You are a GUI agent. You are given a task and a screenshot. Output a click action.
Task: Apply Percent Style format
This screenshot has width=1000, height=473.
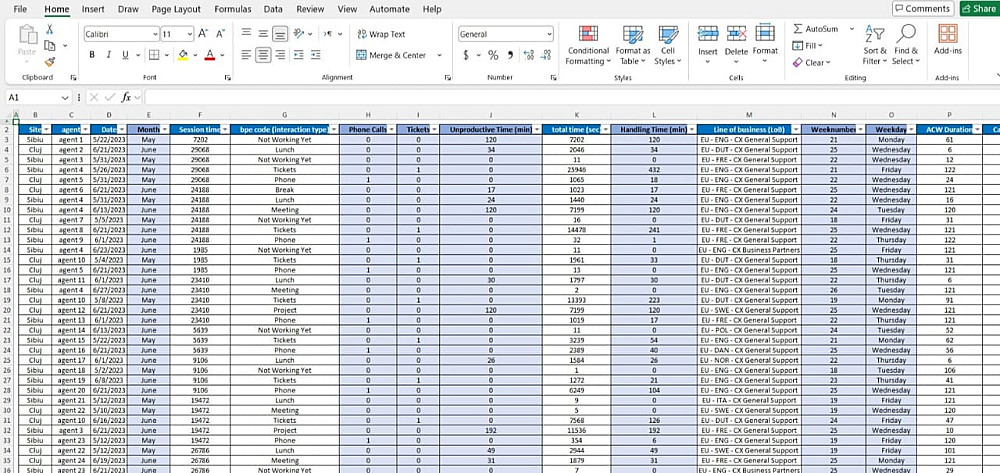(493, 55)
